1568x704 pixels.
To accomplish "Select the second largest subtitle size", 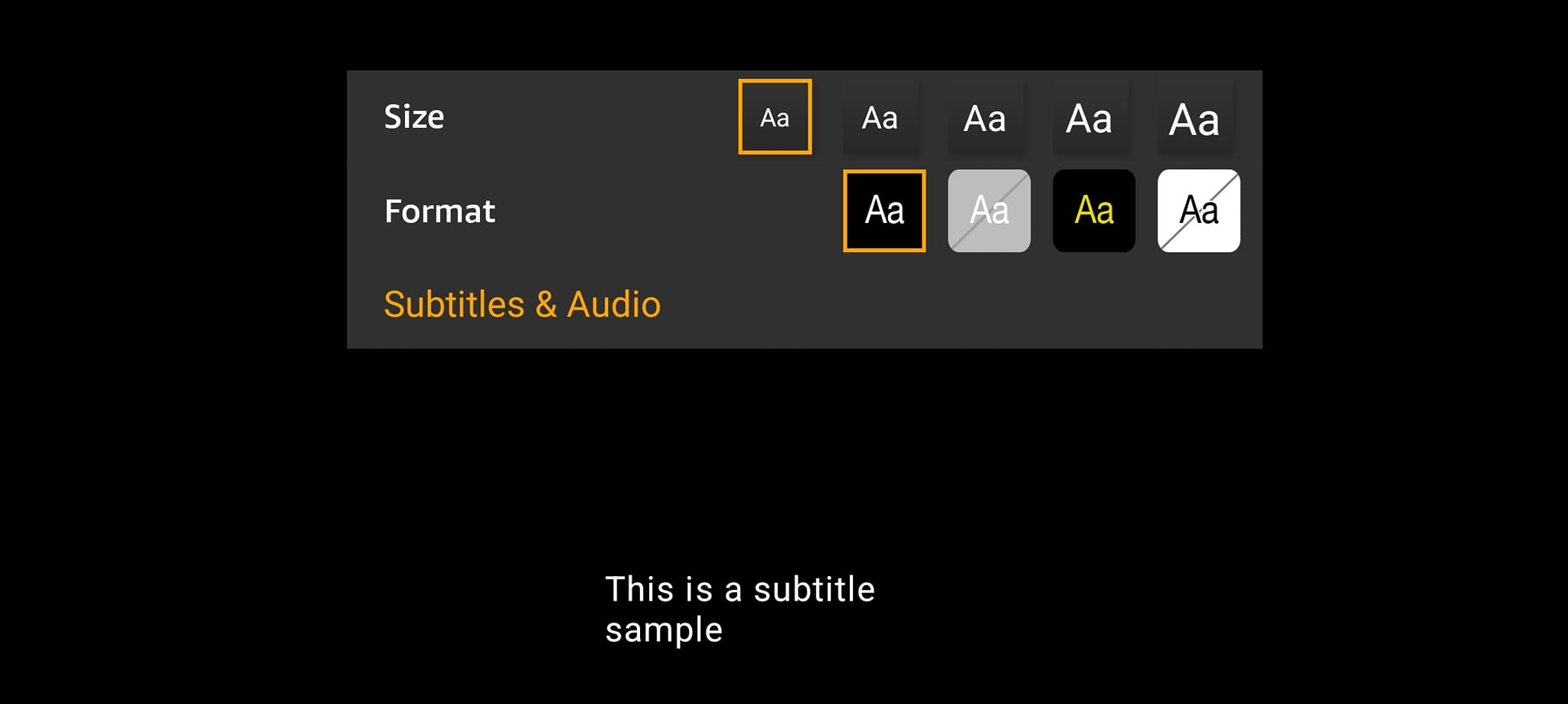I will [x=1089, y=118].
